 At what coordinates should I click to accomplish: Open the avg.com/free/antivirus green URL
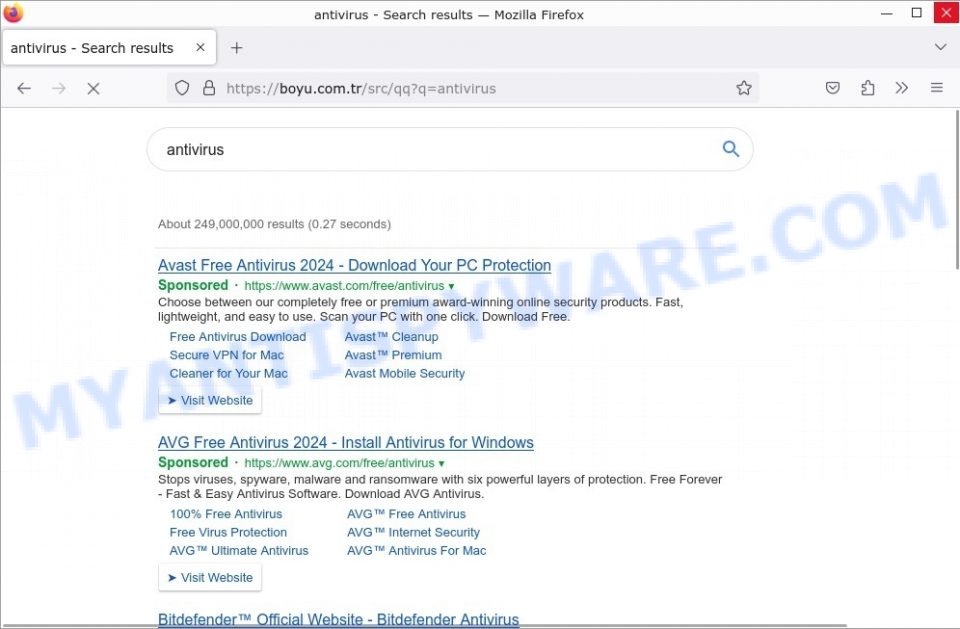click(x=339, y=464)
